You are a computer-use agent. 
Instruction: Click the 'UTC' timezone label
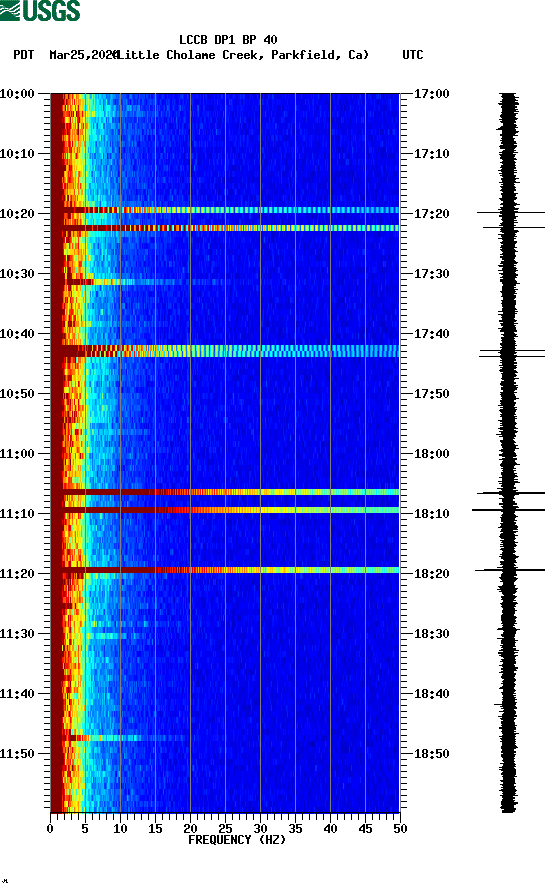[413, 55]
